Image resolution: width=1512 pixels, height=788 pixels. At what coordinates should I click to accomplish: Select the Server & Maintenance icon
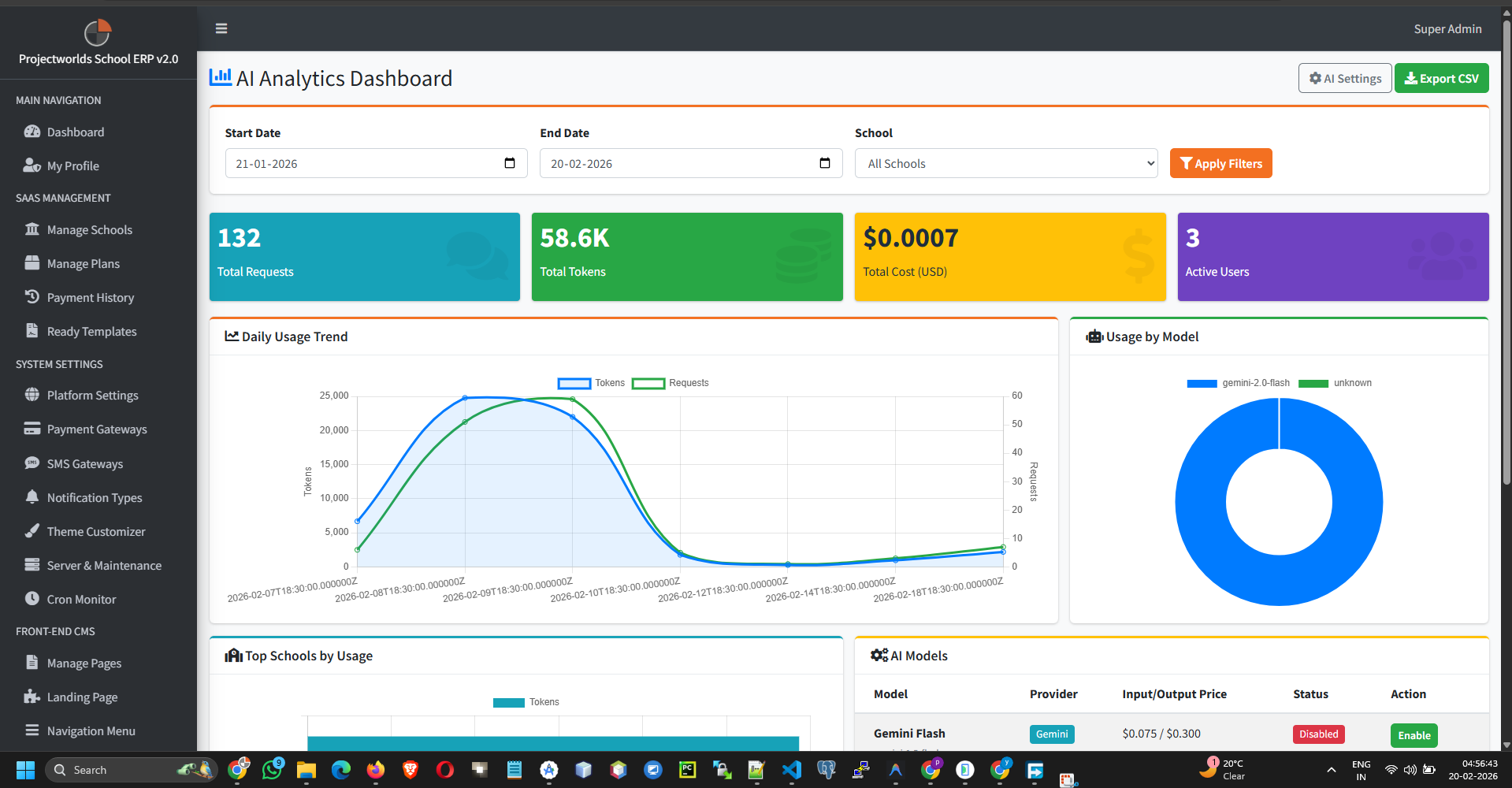click(32, 565)
